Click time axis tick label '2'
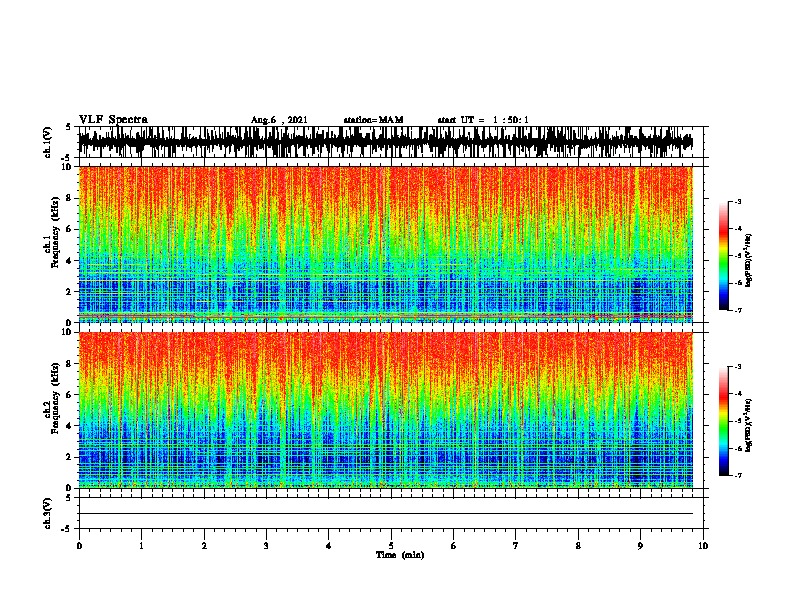This screenshot has width=792, height=612. [204, 546]
